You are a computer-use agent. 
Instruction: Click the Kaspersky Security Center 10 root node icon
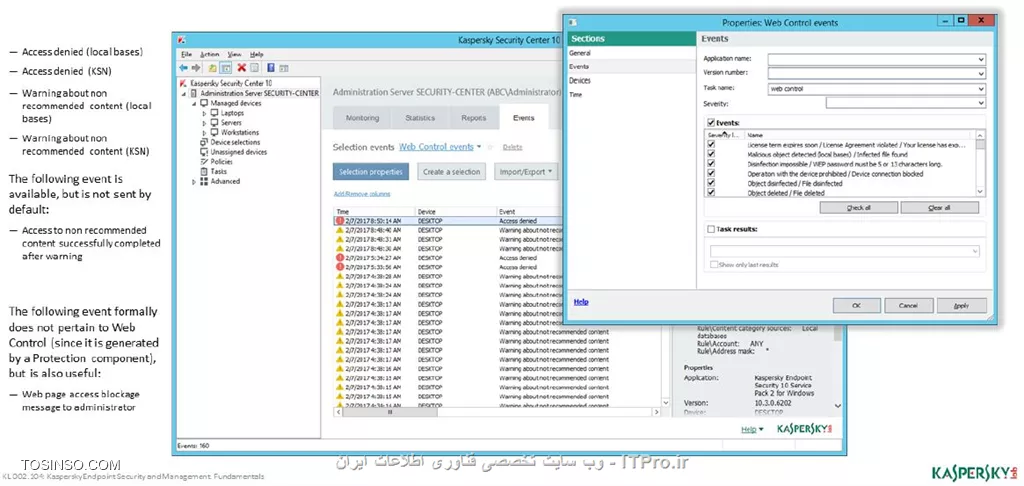tap(184, 84)
